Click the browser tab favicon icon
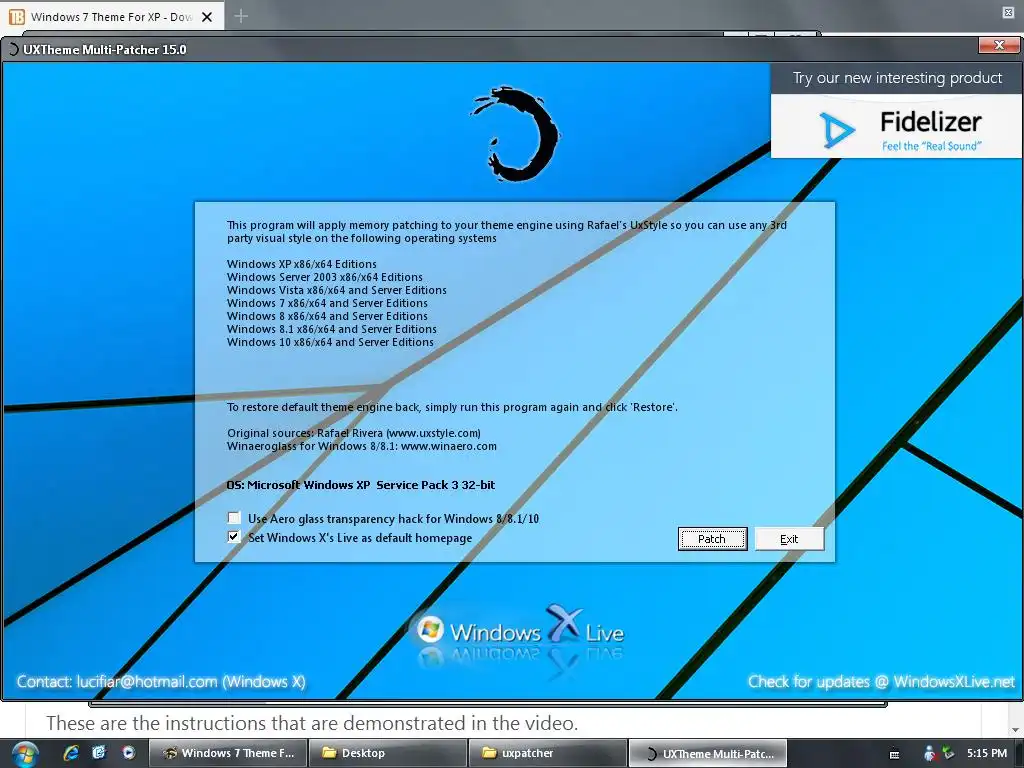This screenshot has width=1024, height=768. click(x=16, y=17)
